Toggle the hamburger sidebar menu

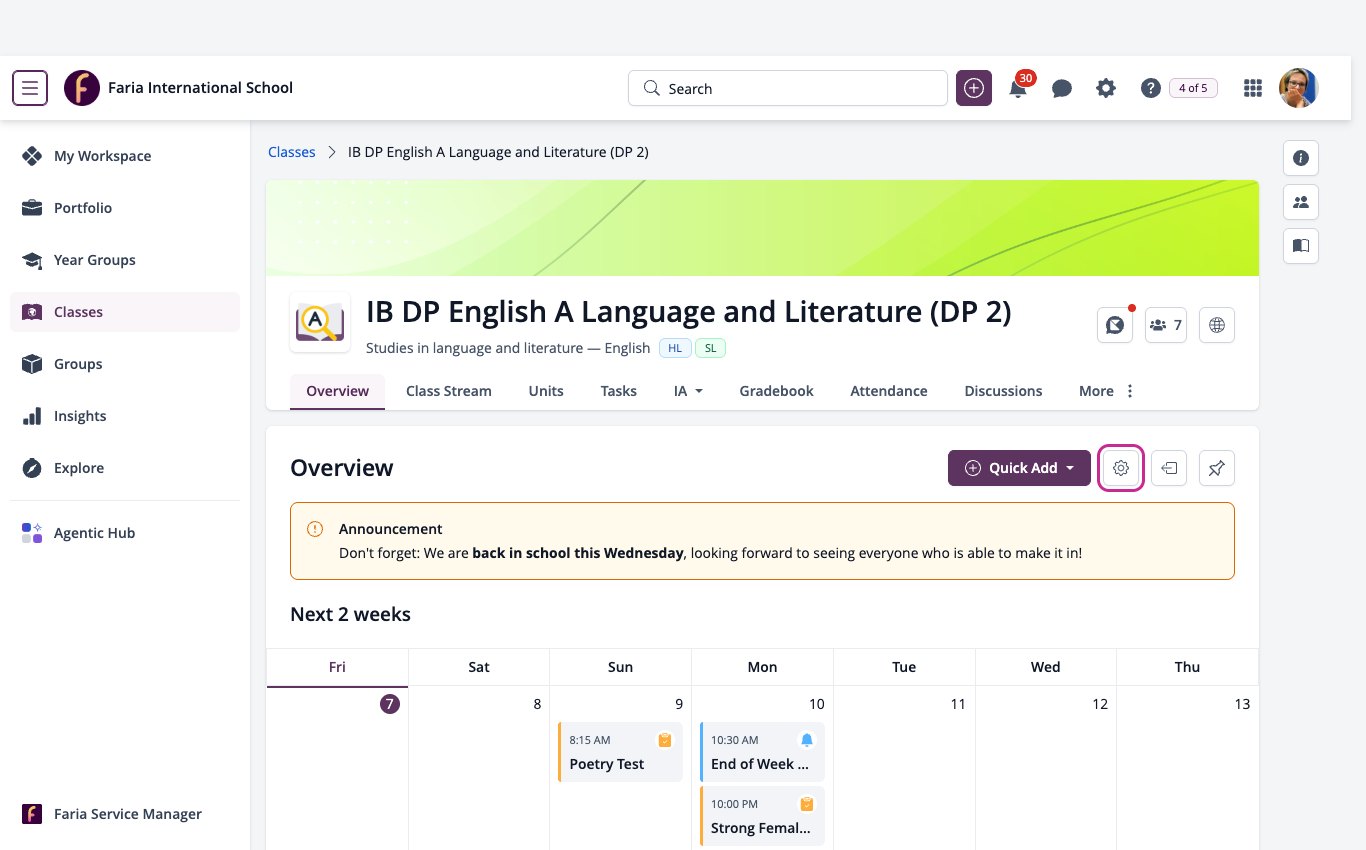30,88
